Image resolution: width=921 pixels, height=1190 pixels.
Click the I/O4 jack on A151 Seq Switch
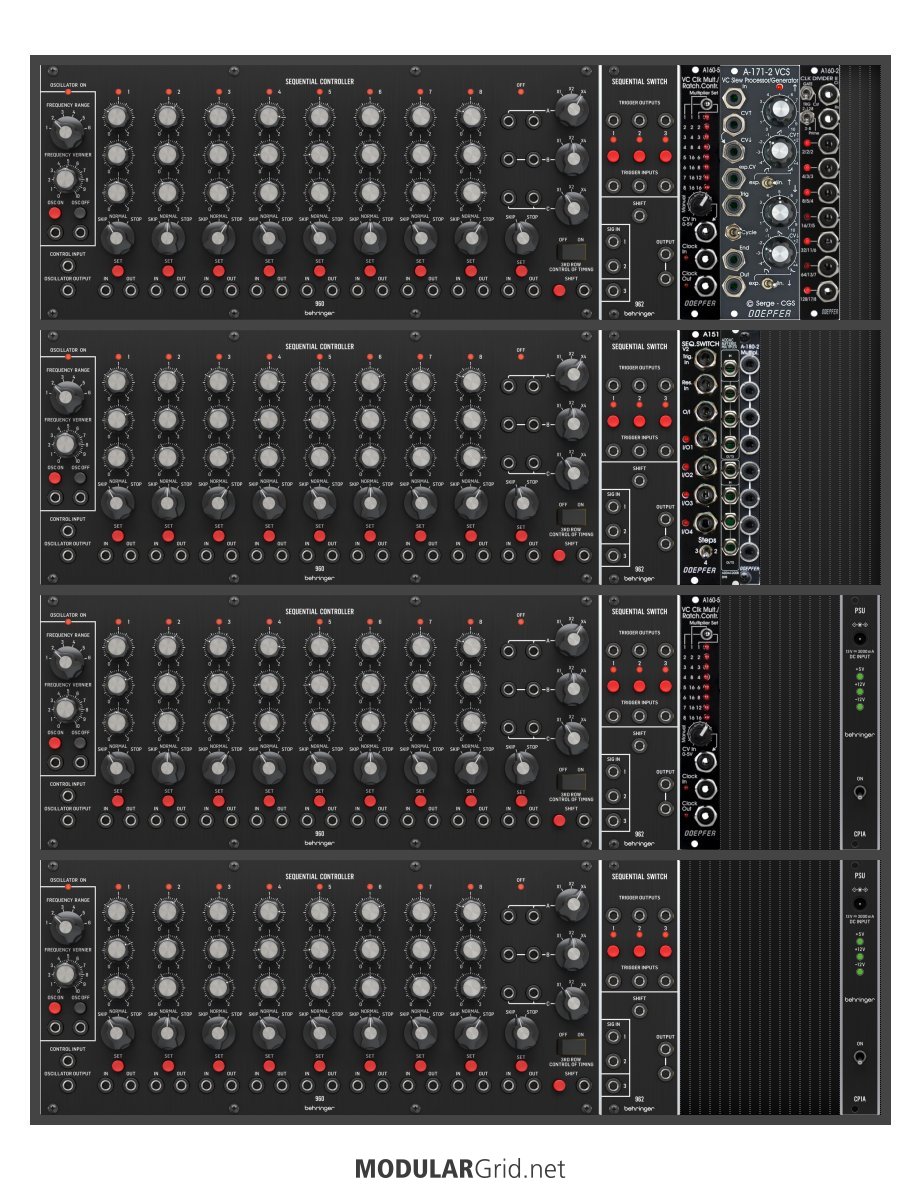[706, 522]
